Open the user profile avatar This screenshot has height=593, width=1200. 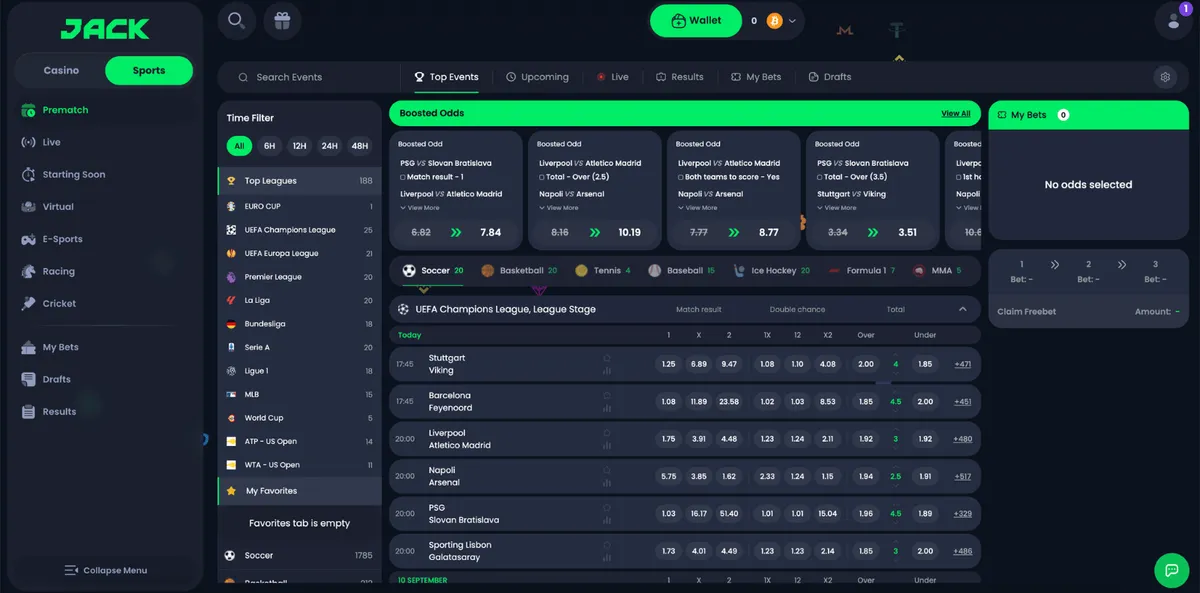[x=1173, y=20]
